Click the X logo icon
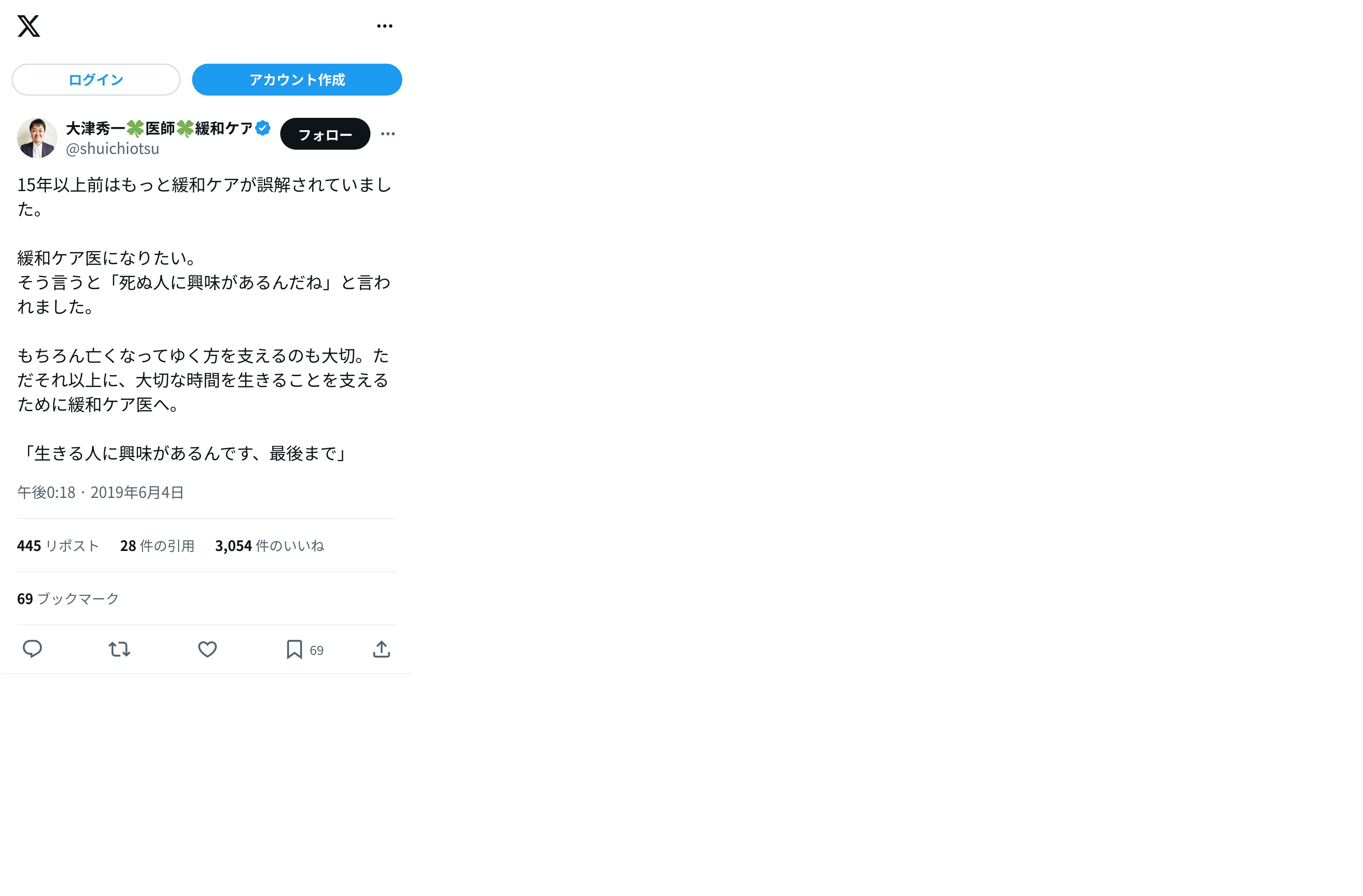 coord(29,26)
